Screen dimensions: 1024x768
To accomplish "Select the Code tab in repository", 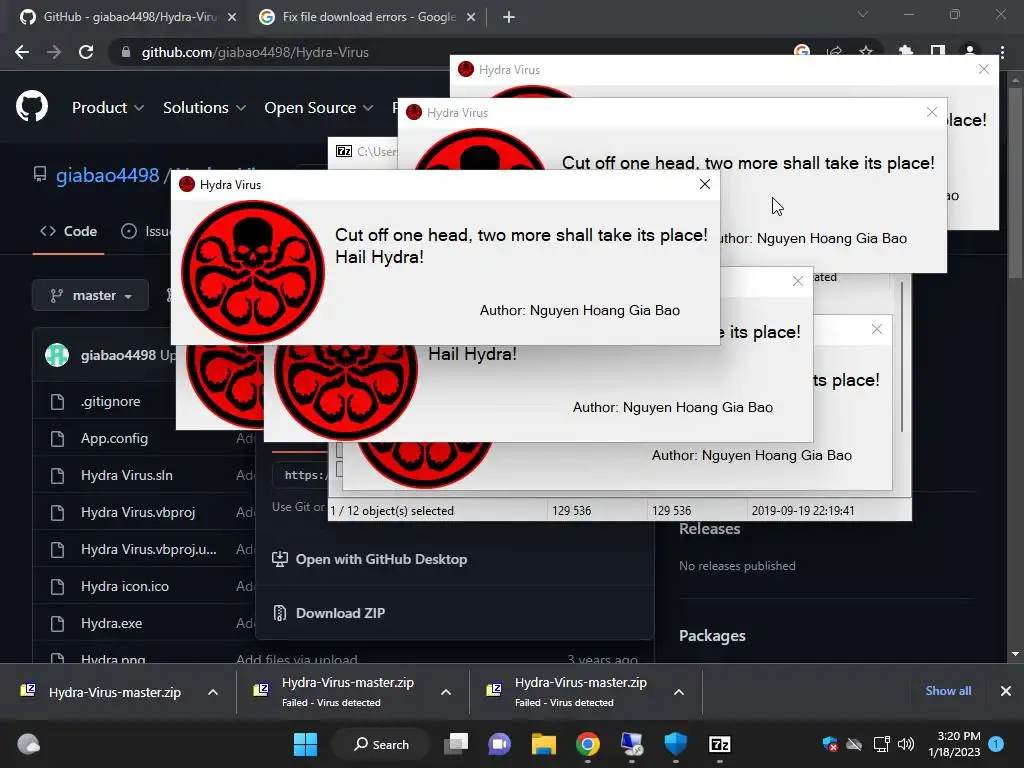I will [69, 231].
